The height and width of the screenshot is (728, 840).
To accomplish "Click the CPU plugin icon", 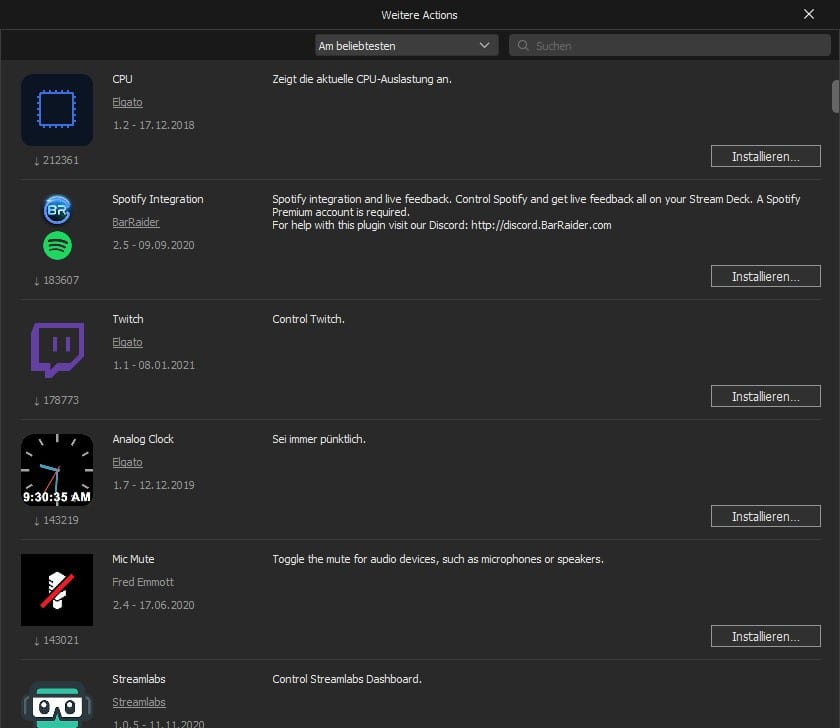I will click(57, 110).
